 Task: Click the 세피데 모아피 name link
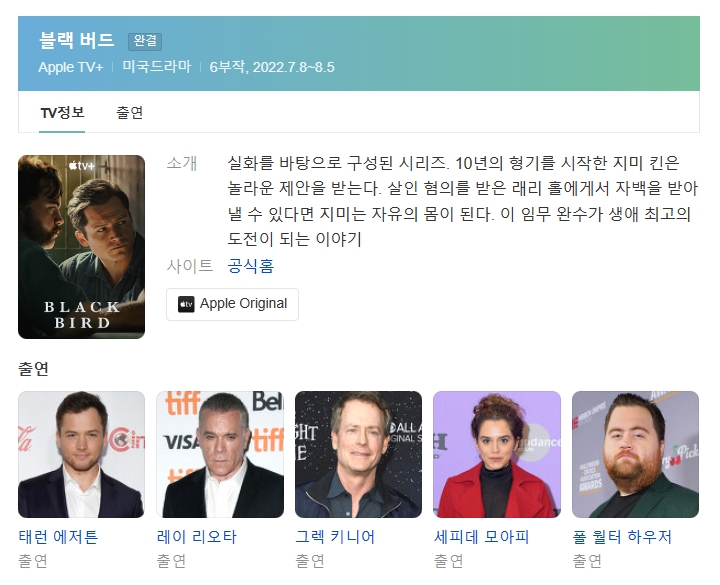(x=482, y=537)
